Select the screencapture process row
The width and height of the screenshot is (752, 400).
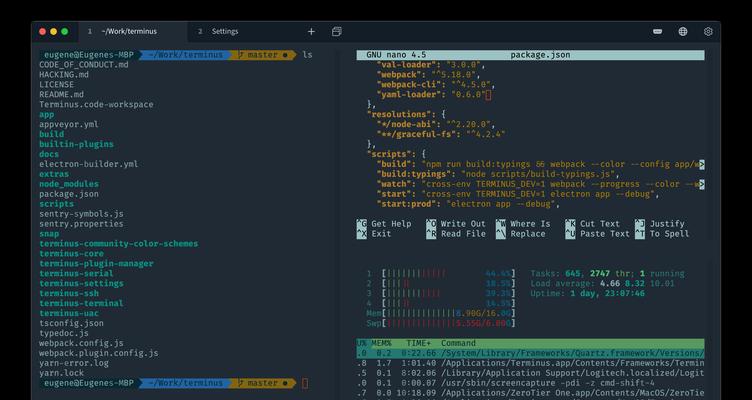click(530, 383)
